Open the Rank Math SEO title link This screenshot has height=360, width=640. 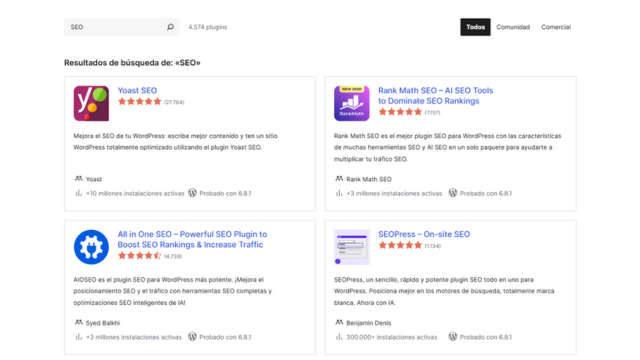[436, 96]
